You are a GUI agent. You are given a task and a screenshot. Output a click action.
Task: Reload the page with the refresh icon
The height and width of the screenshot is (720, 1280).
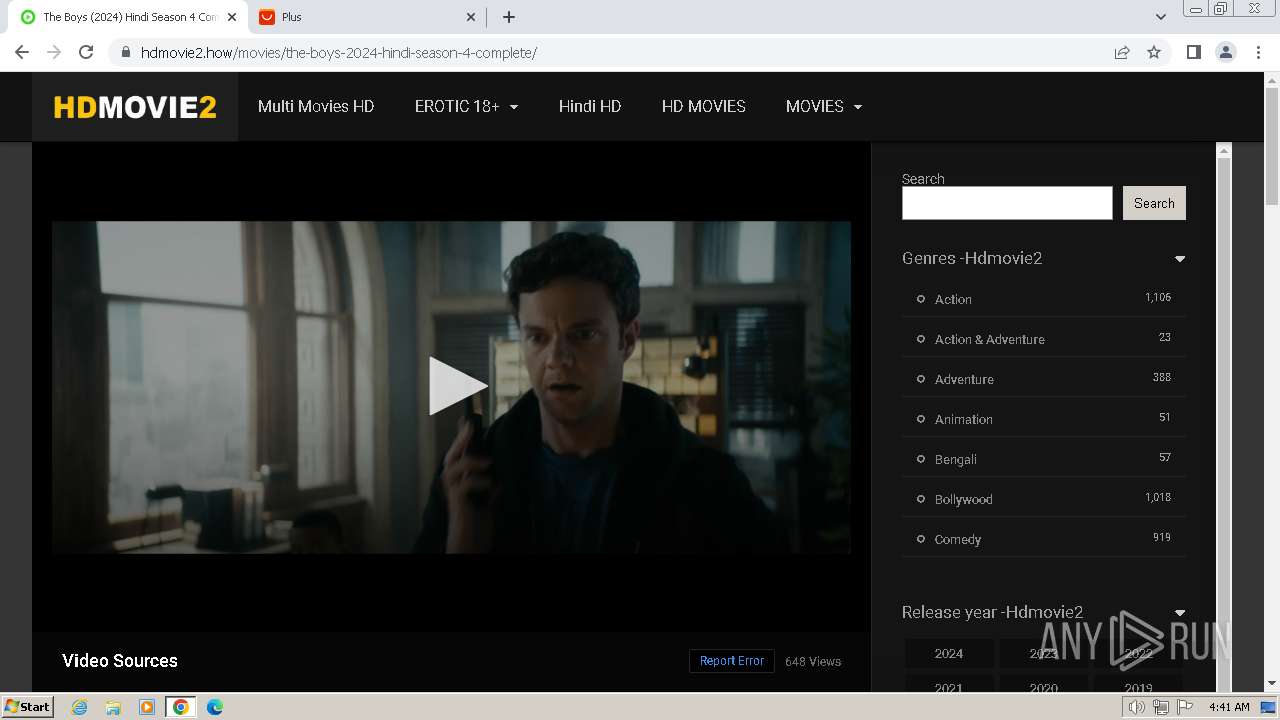tap(86, 52)
